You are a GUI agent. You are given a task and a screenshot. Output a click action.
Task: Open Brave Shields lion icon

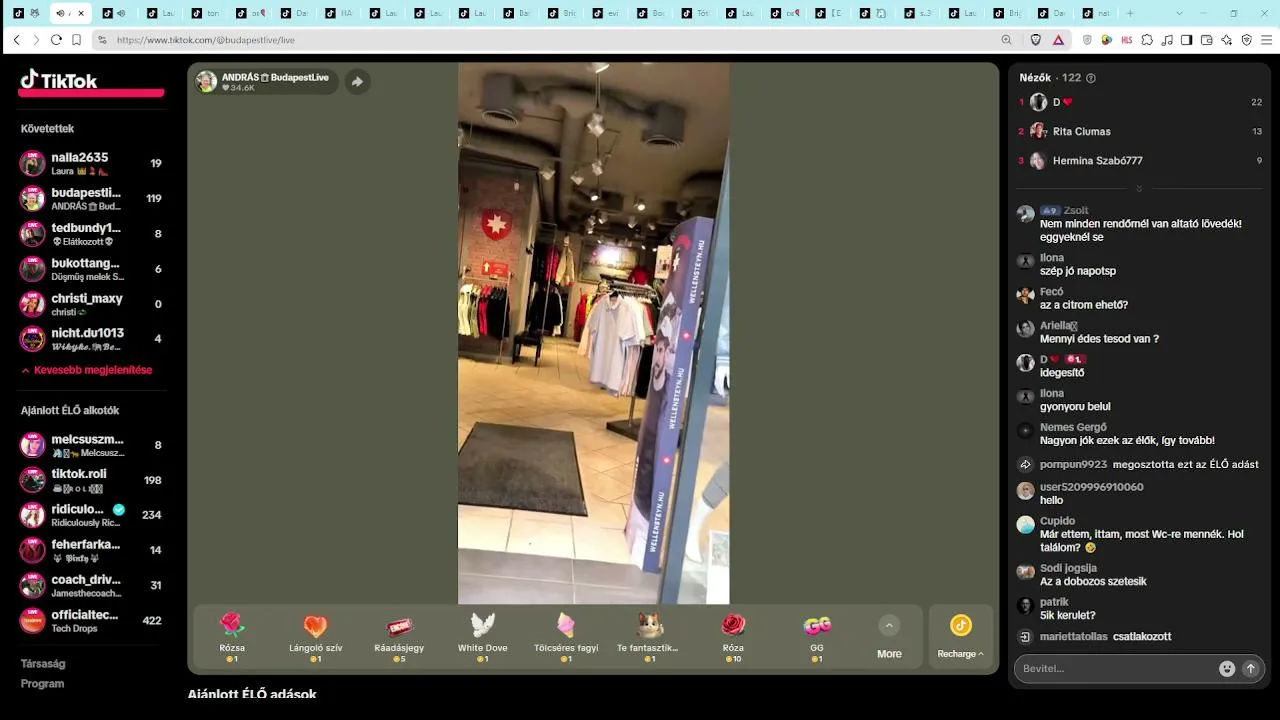[x=1036, y=40]
